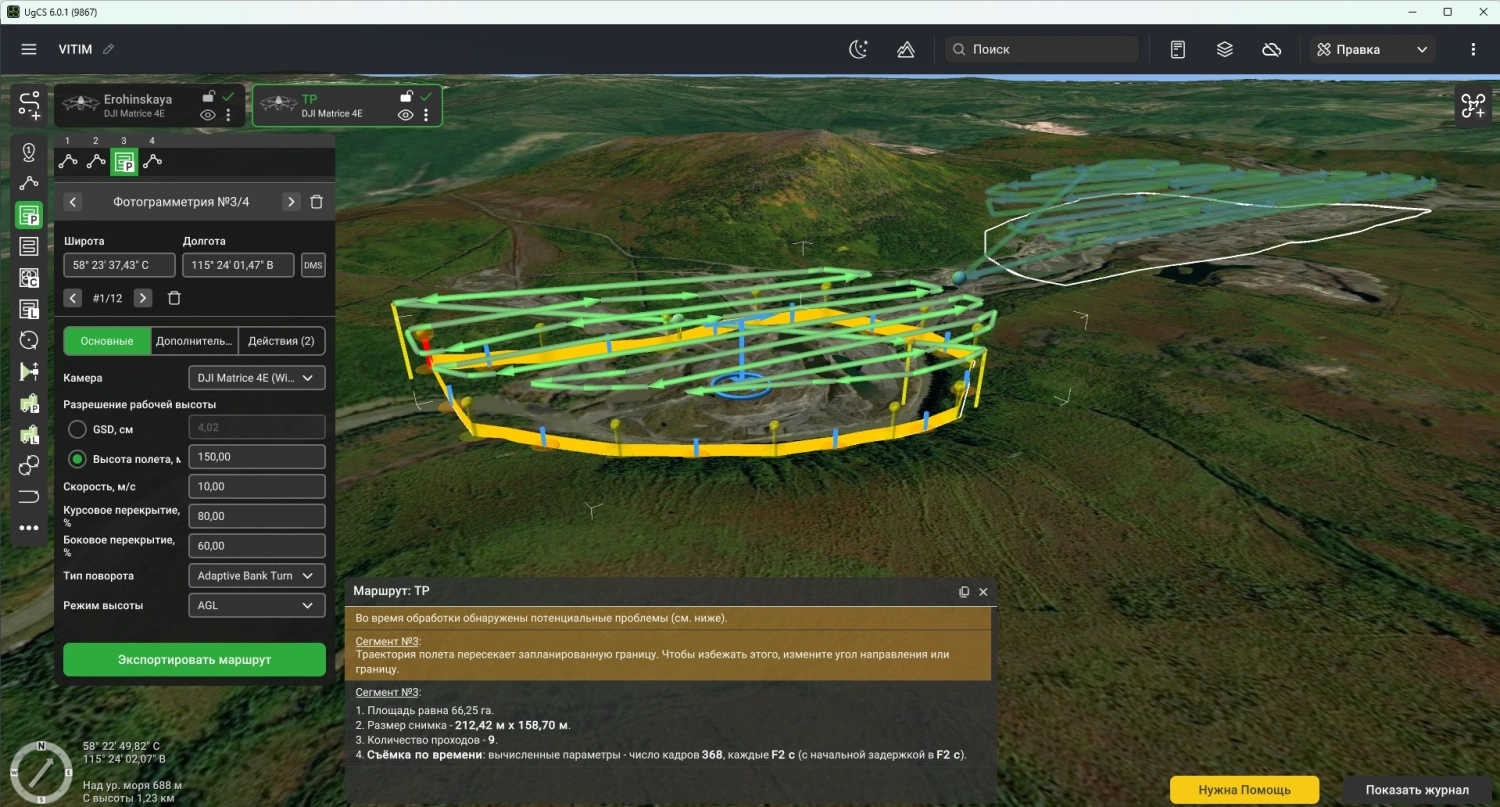The height and width of the screenshot is (807, 1500).
Task: Click the terrain mountain icon
Action: pos(906,49)
